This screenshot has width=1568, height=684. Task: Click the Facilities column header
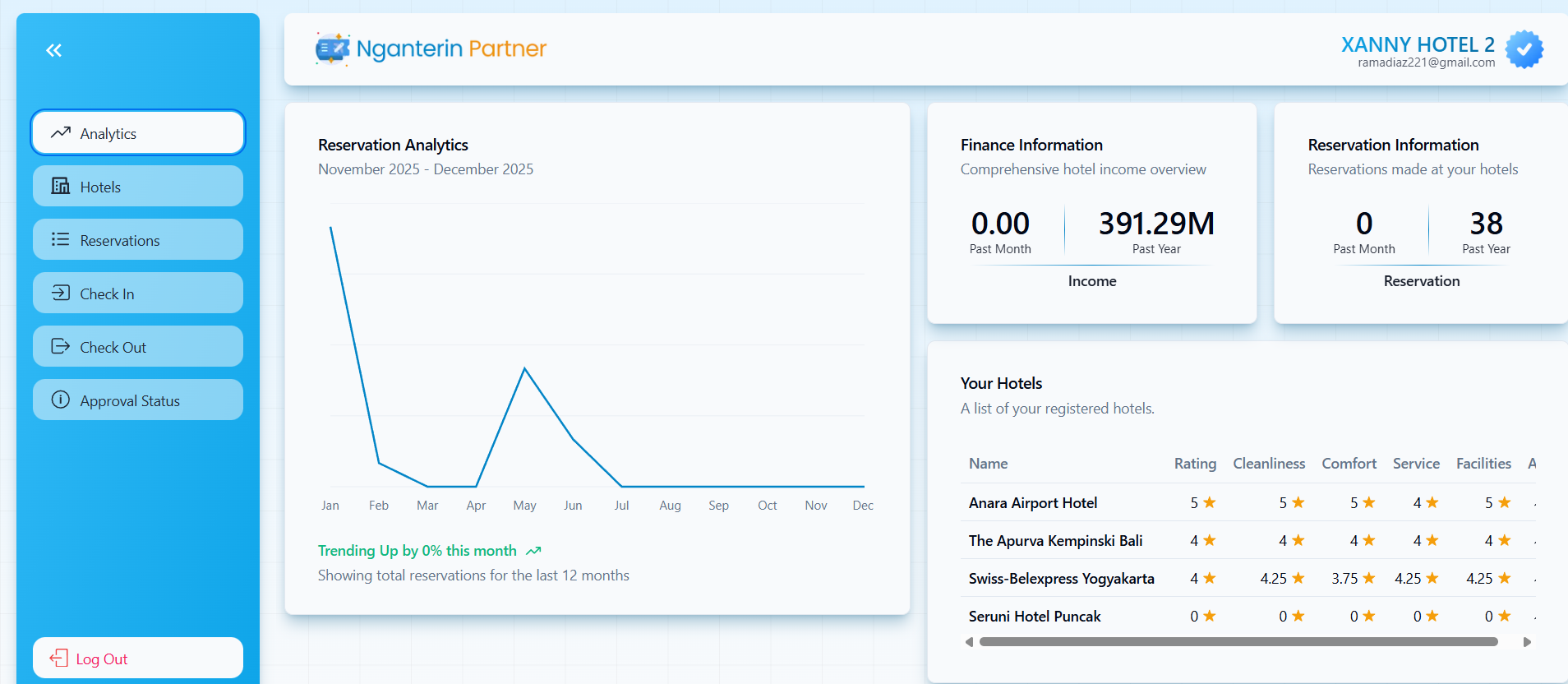pyautogui.click(x=1483, y=464)
